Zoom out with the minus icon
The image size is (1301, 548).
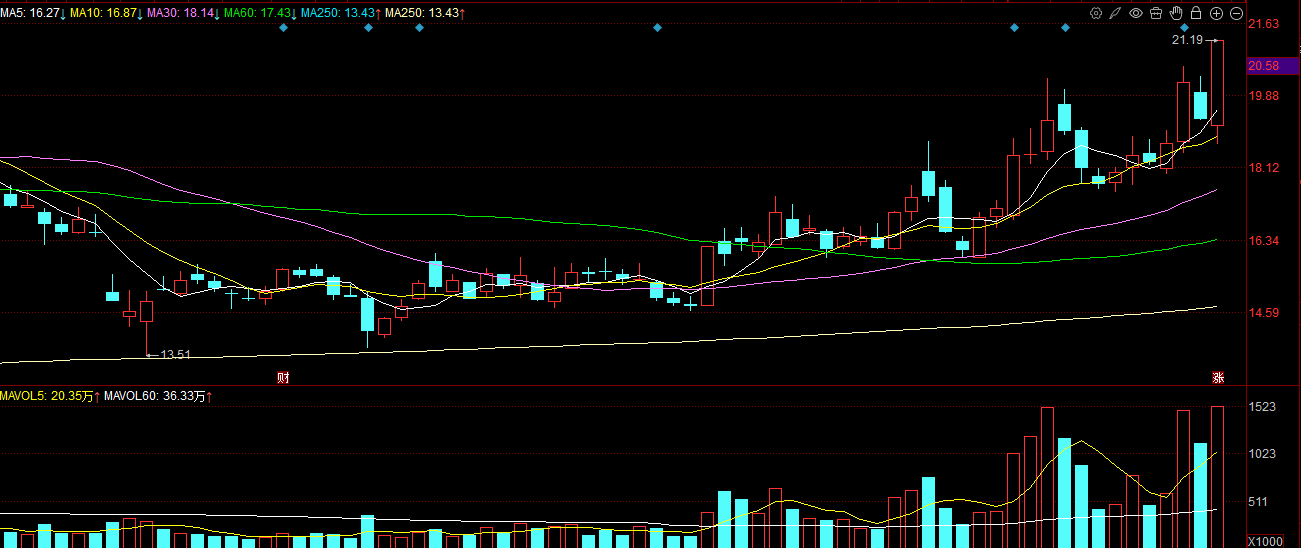point(1236,13)
